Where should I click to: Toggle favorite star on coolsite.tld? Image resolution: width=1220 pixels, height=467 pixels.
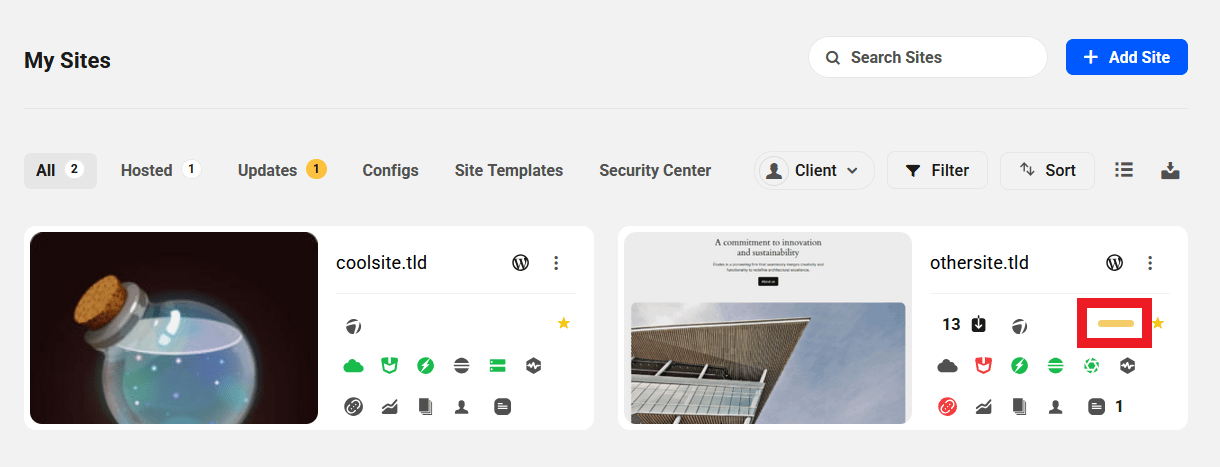tap(563, 323)
